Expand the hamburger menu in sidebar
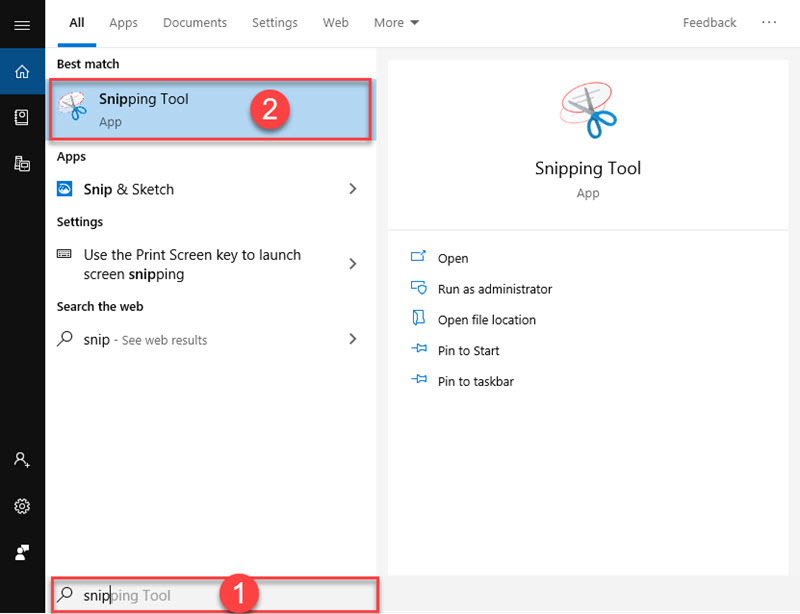The width and height of the screenshot is (800, 614). point(22,25)
